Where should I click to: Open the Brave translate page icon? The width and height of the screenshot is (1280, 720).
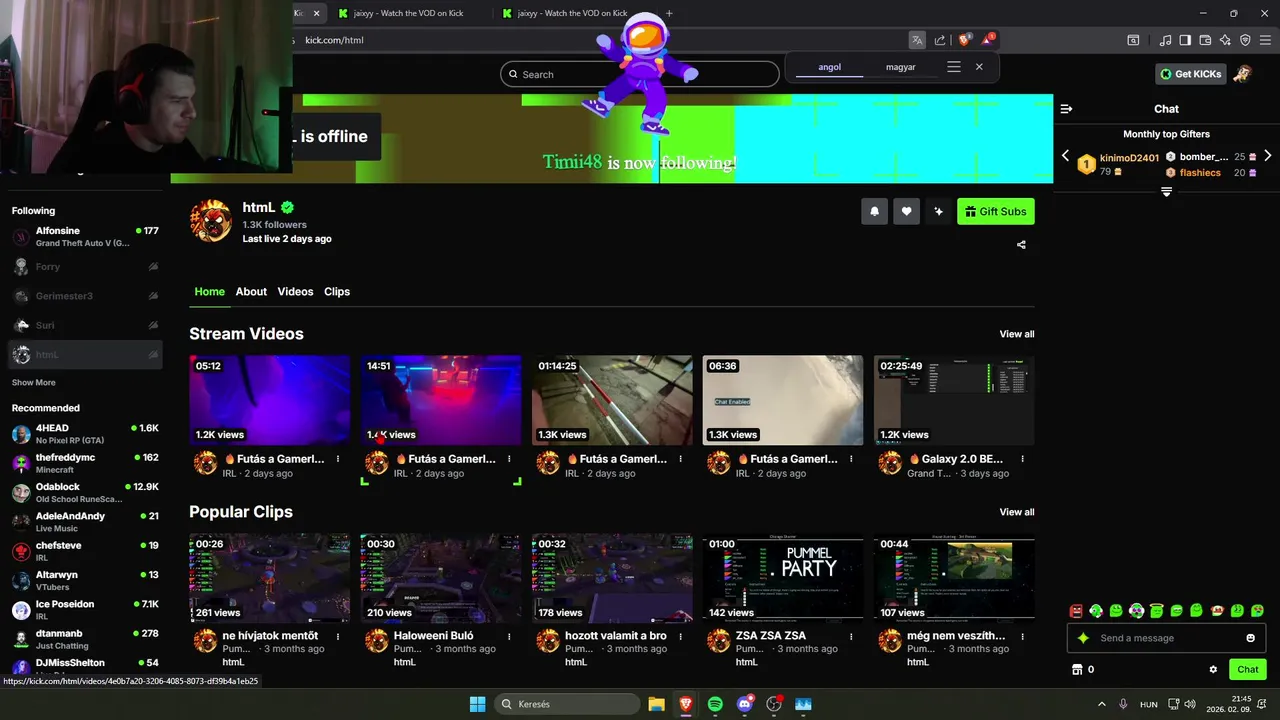[917, 40]
